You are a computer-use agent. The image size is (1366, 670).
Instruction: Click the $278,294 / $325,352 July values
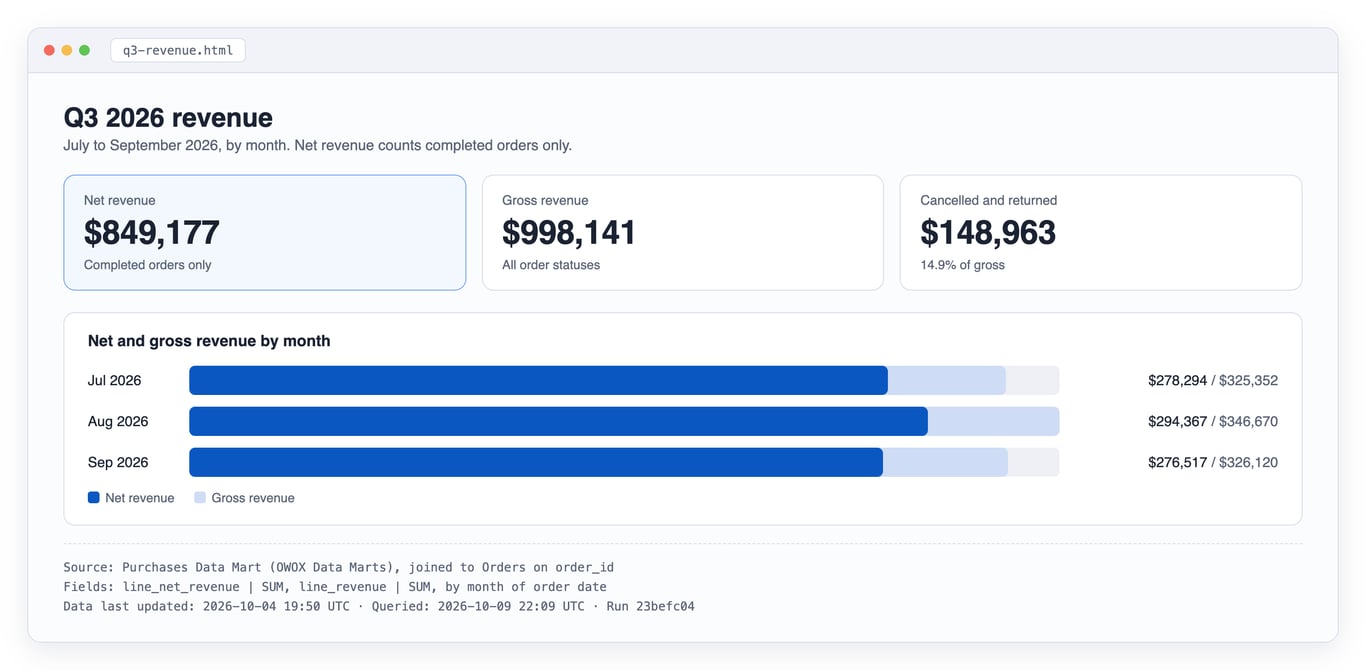point(1213,380)
